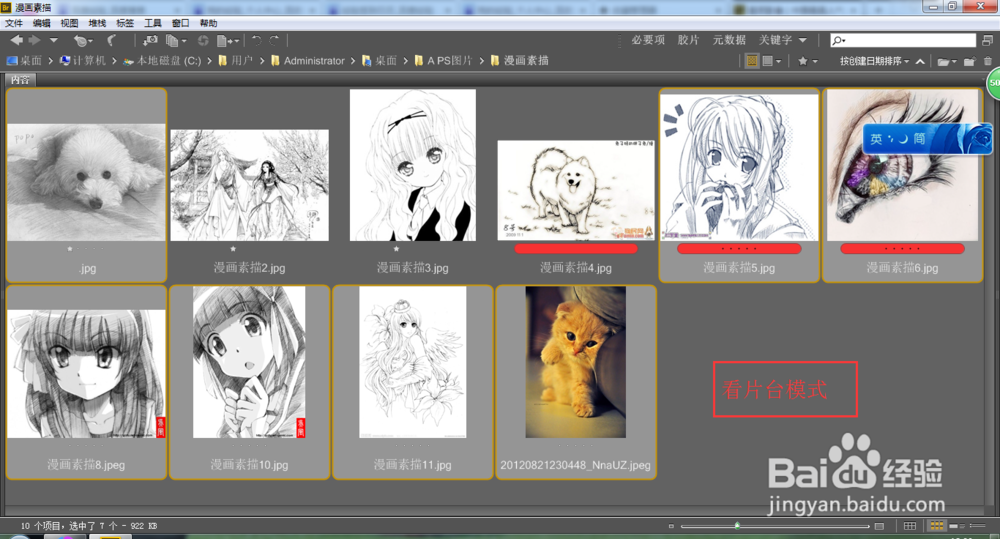Open the parent/favorites navigation dropdown arrow
Image resolution: width=1000 pixels, height=539 pixels.
coord(54,40)
